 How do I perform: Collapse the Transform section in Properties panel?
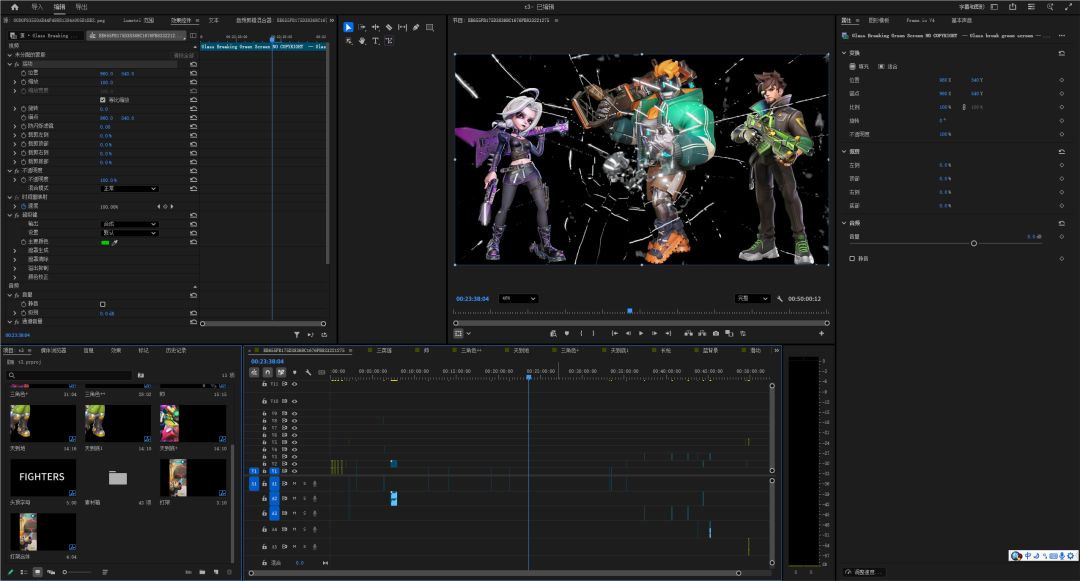click(844, 53)
